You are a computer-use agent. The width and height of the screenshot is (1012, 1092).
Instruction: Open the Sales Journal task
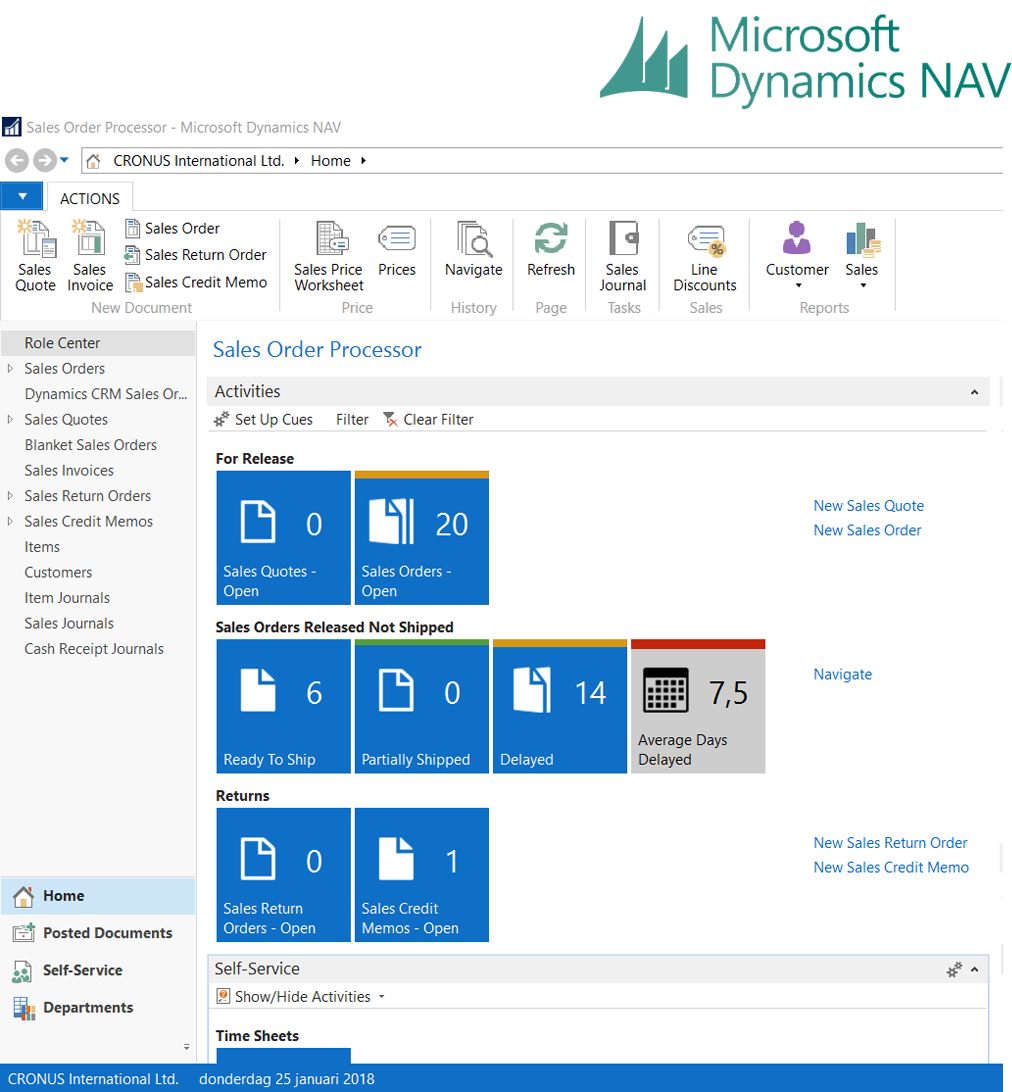(x=623, y=256)
